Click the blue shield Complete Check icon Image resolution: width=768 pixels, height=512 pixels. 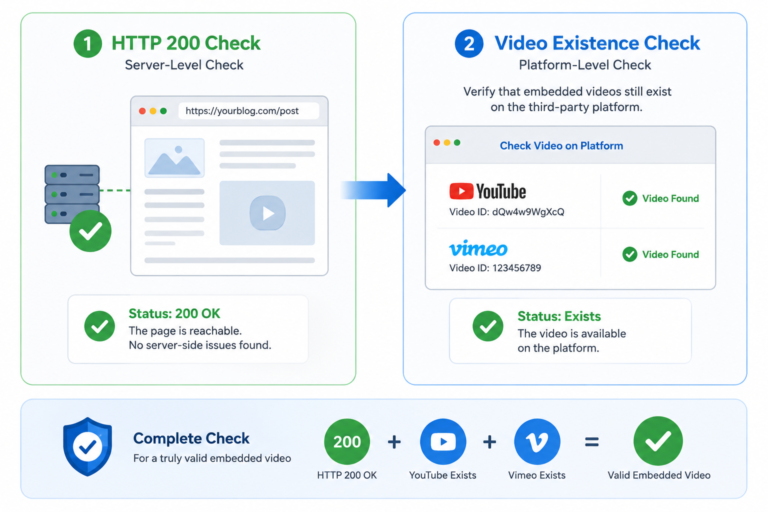click(x=88, y=446)
